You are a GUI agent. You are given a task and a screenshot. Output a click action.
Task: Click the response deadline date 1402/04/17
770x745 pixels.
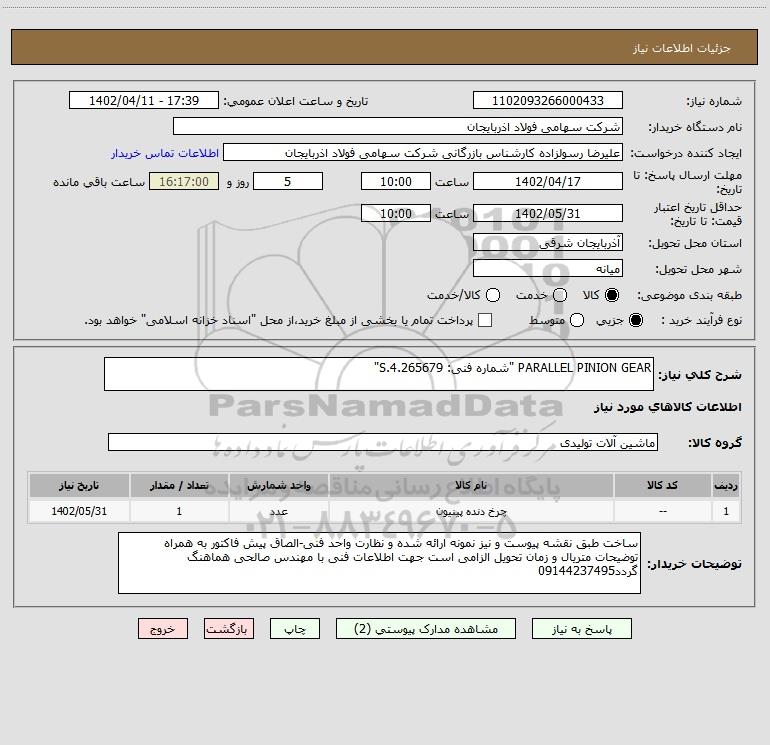pyautogui.click(x=548, y=181)
